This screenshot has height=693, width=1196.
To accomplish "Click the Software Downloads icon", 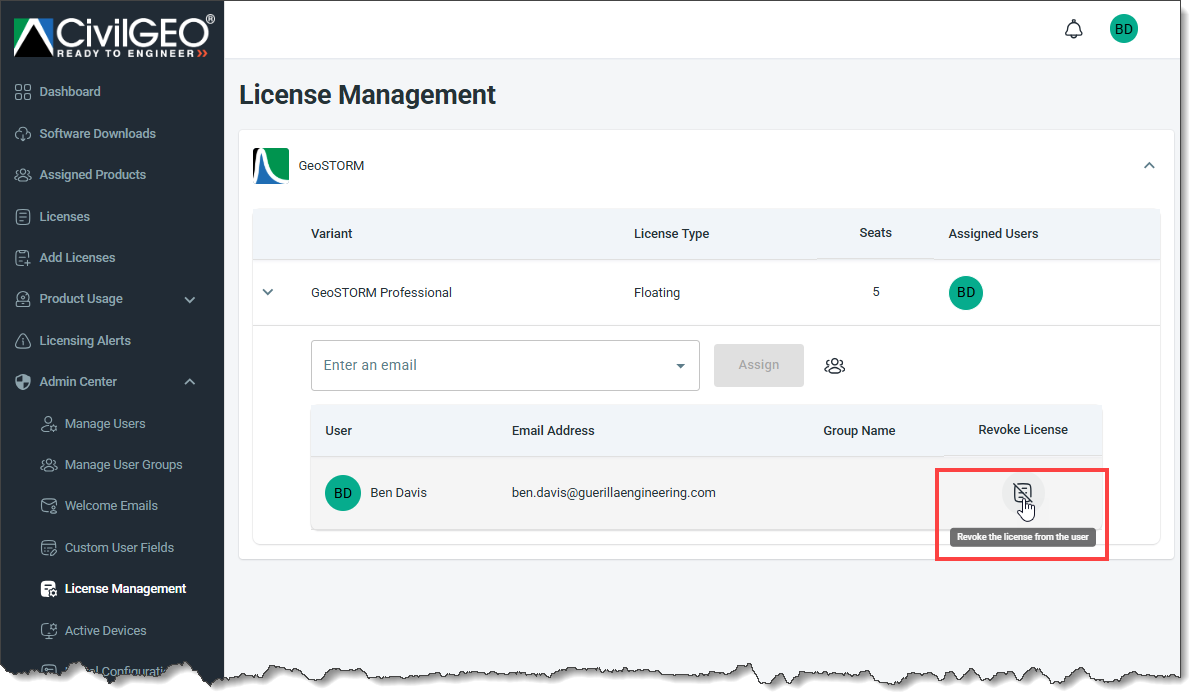I will (x=22, y=133).
